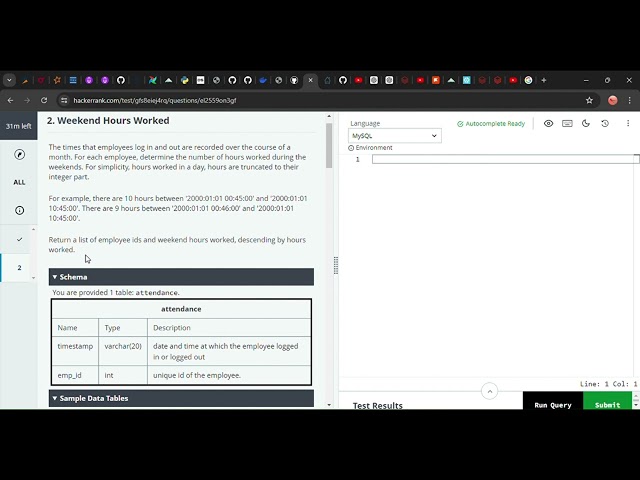
Task: Go back in browser
Action: pyautogui.click(x=11, y=100)
